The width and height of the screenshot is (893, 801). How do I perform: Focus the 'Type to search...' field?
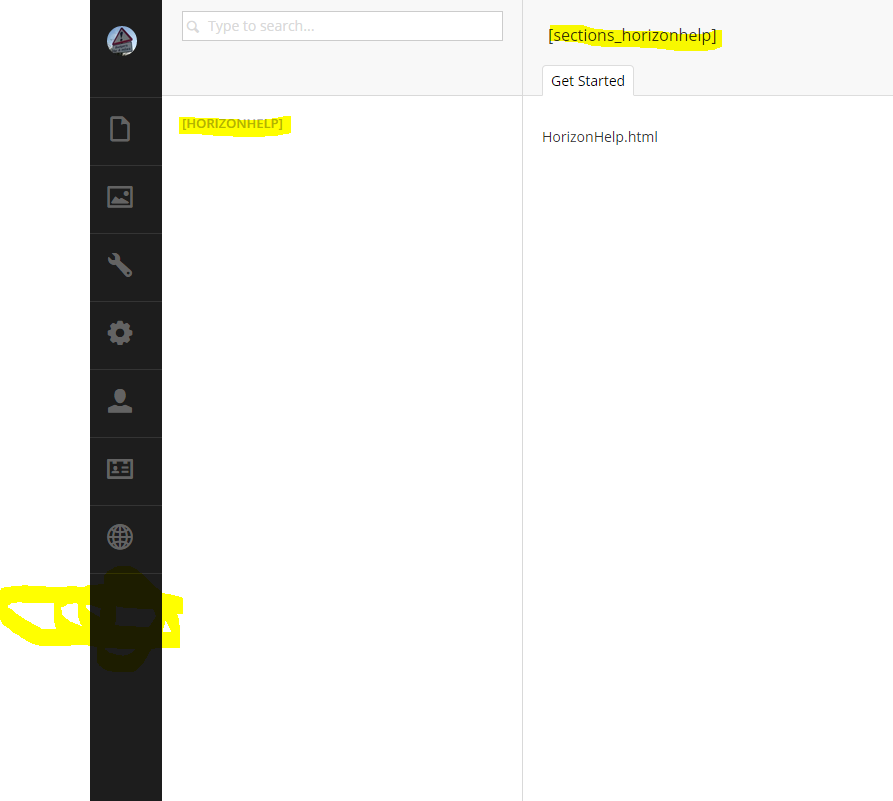click(350, 26)
